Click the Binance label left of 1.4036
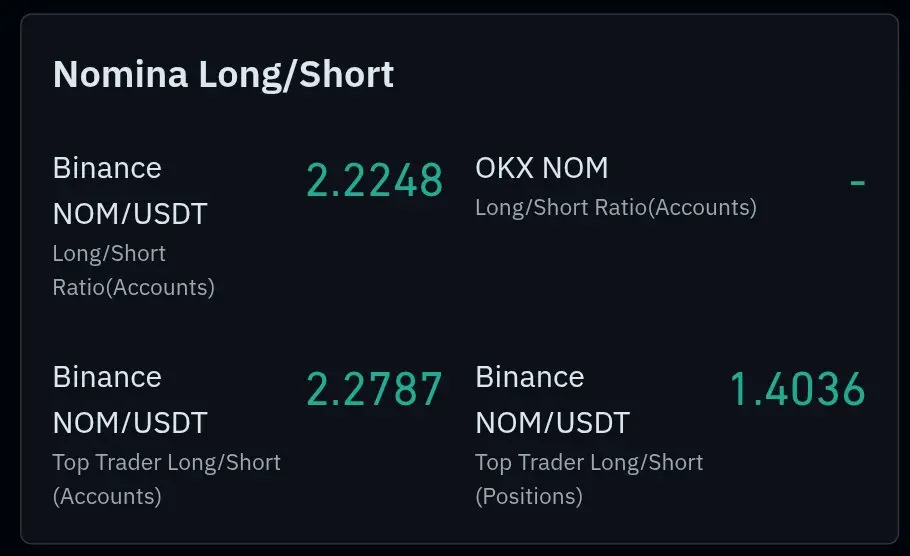910x556 pixels. (529, 377)
